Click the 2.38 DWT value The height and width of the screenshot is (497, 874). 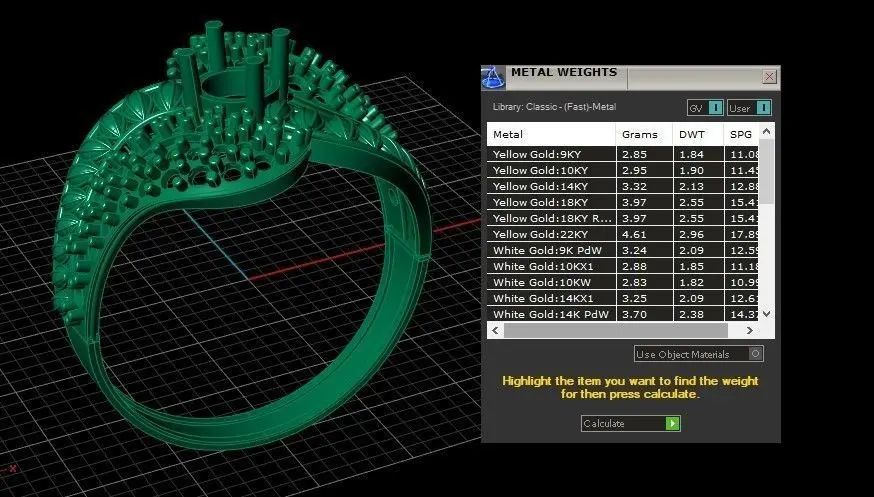point(691,314)
